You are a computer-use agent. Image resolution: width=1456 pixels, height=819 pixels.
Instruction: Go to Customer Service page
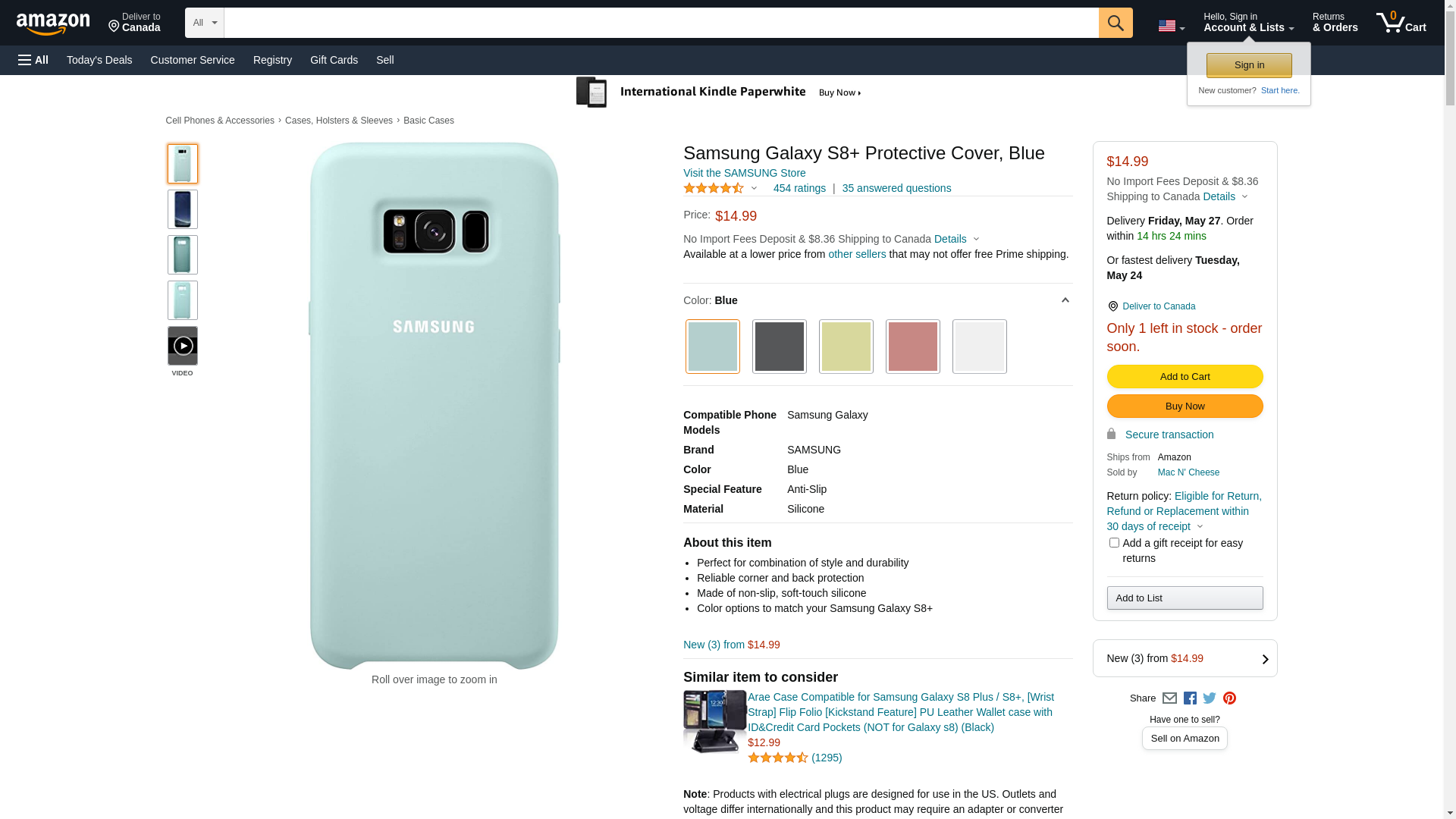tap(193, 60)
